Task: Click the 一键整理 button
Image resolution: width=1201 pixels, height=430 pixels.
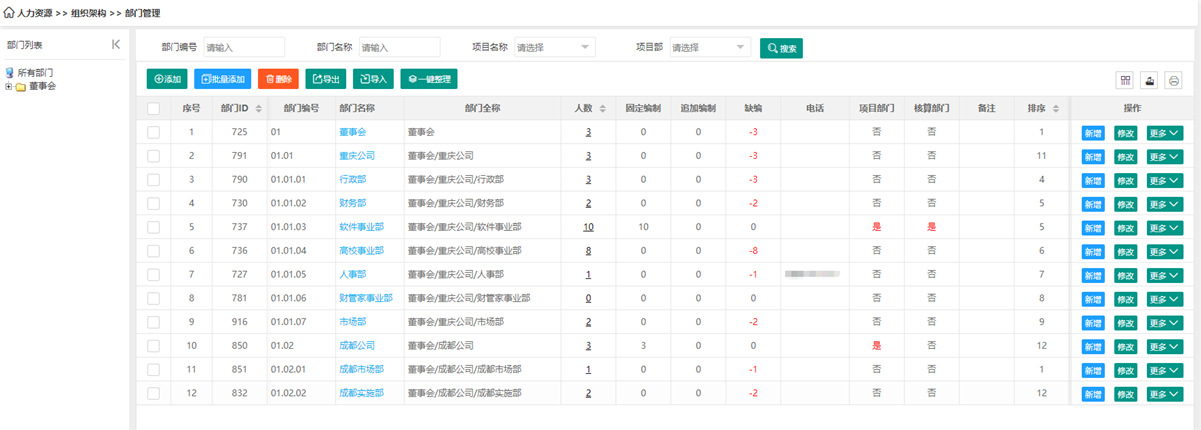Action: 429,79
